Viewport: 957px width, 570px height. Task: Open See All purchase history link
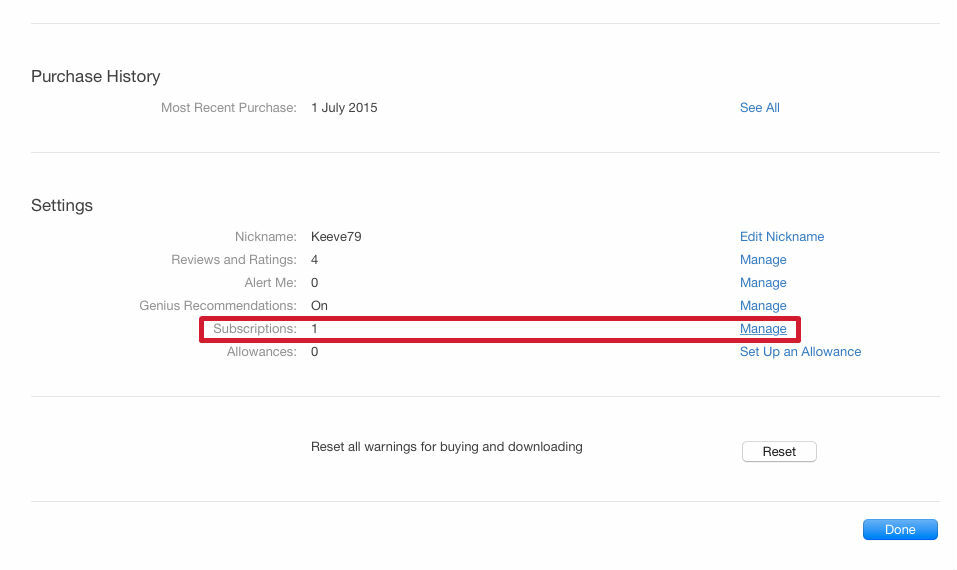759,107
